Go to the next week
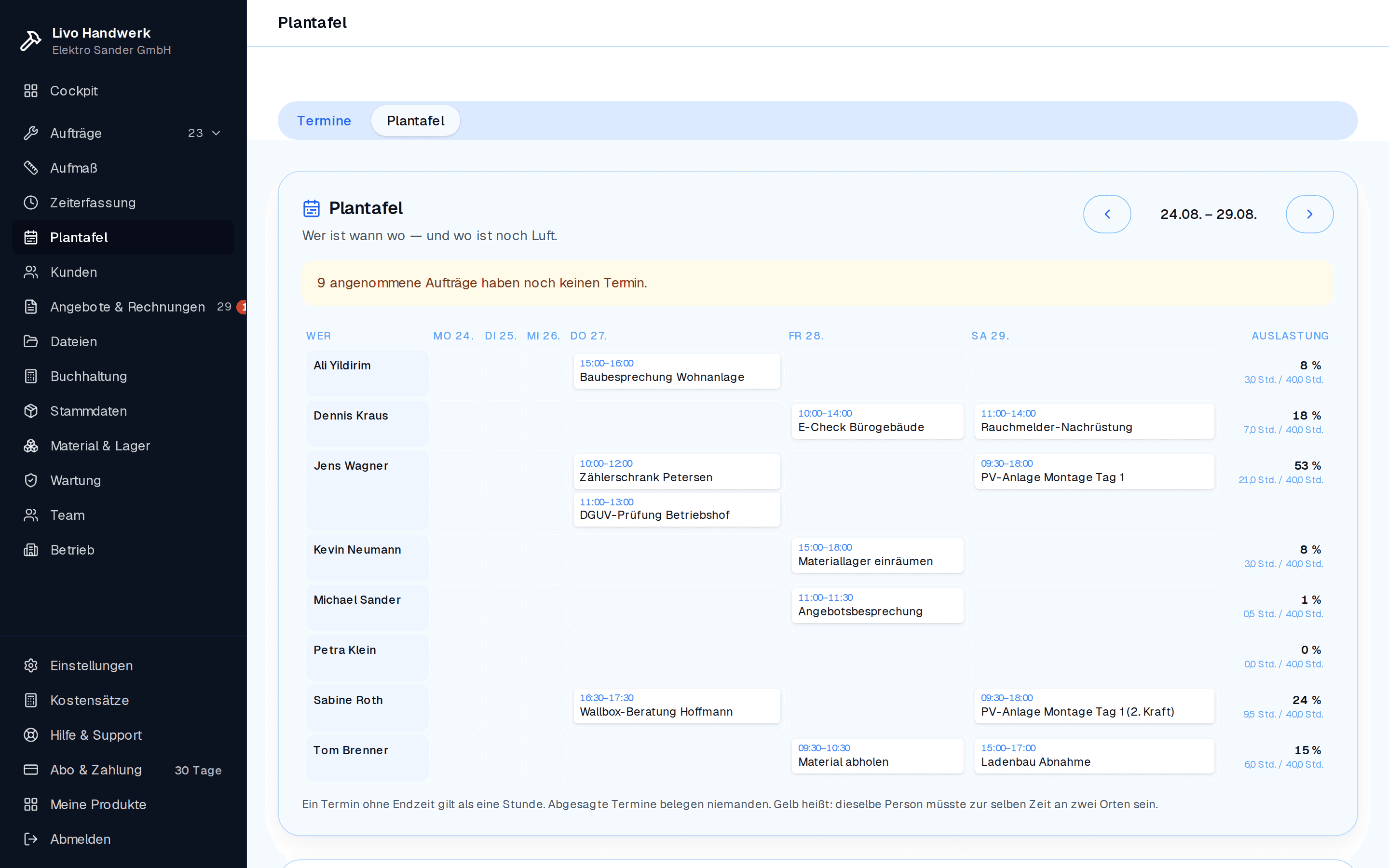Image resolution: width=1389 pixels, height=868 pixels. coord(1309,214)
